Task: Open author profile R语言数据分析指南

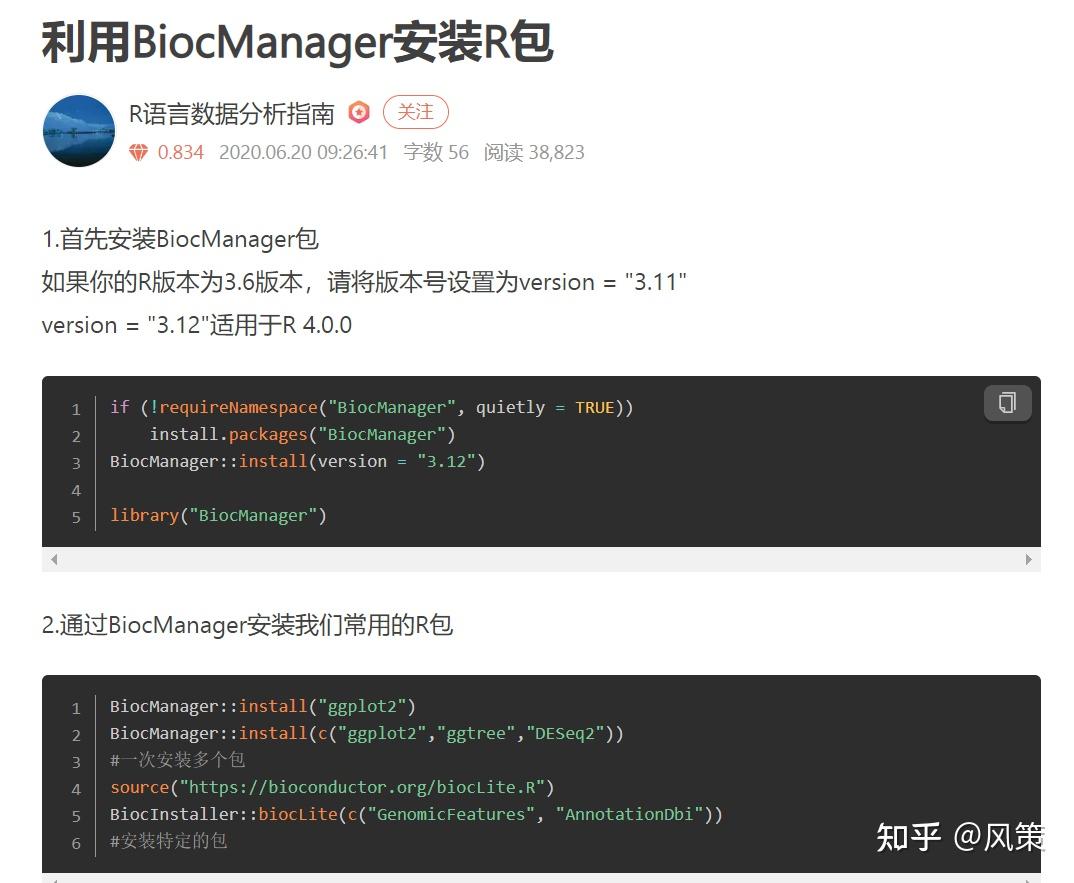Action: point(231,114)
